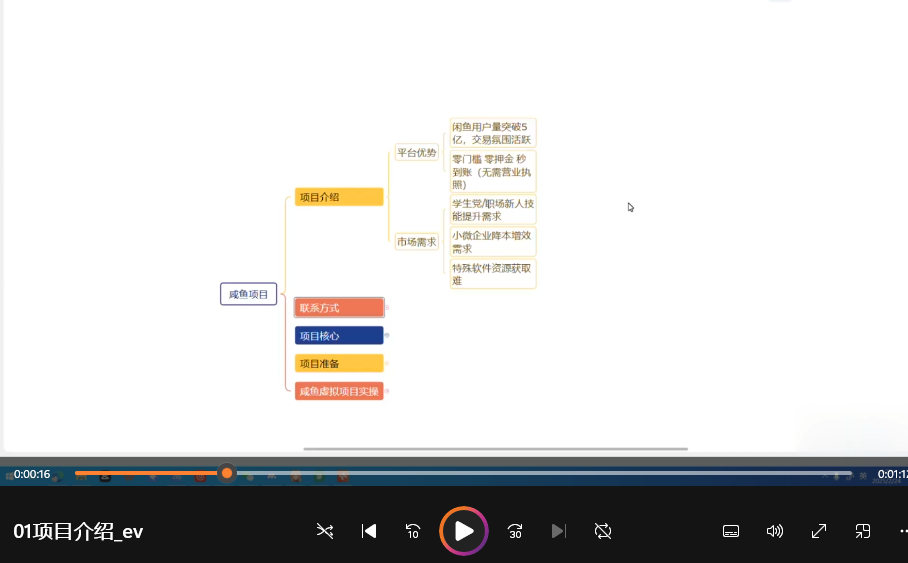Select the 市场需求 subnode
The image size is (908, 563).
click(416, 242)
